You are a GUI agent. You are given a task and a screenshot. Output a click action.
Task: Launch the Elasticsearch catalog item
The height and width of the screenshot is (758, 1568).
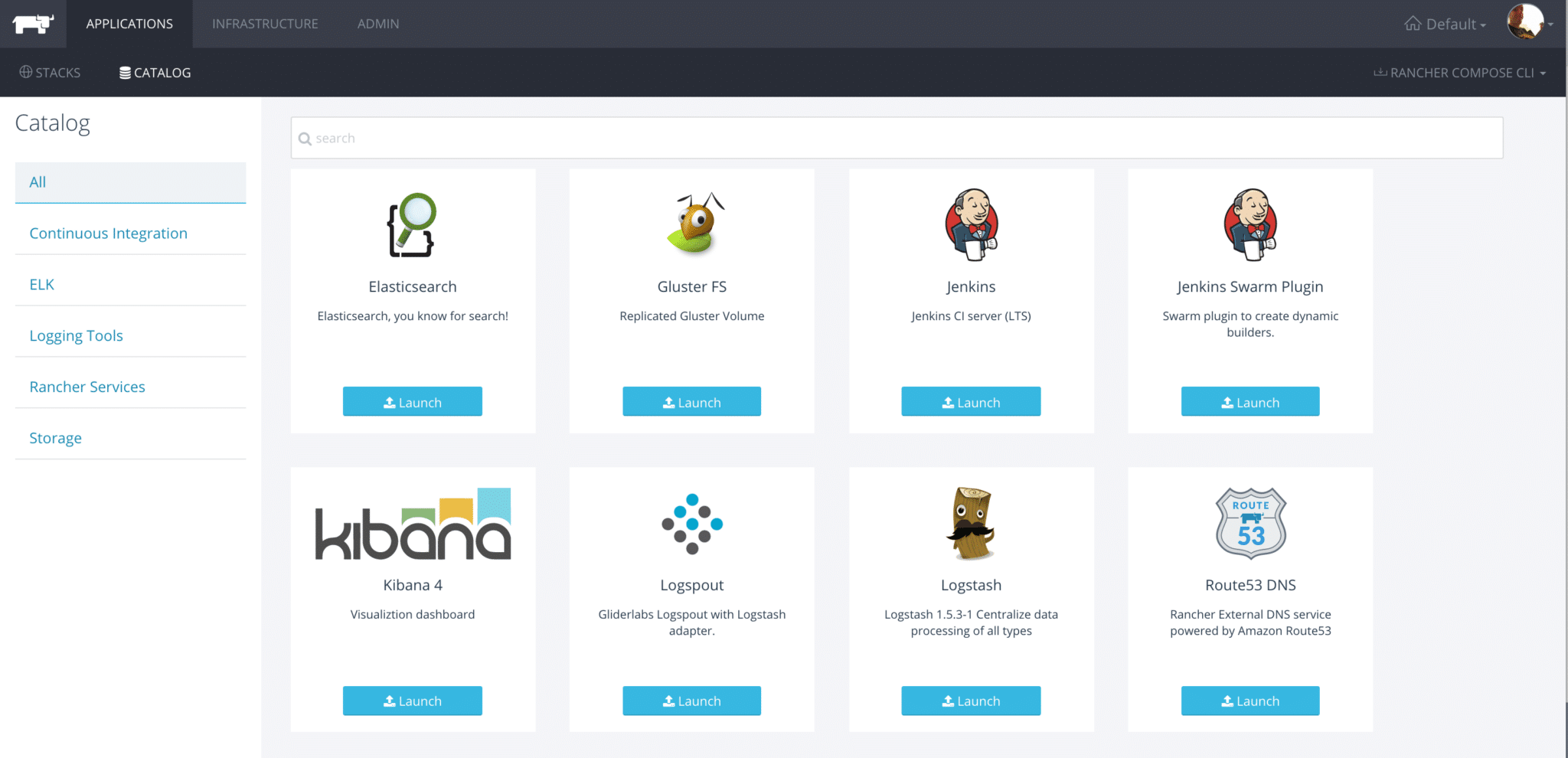(x=412, y=402)
